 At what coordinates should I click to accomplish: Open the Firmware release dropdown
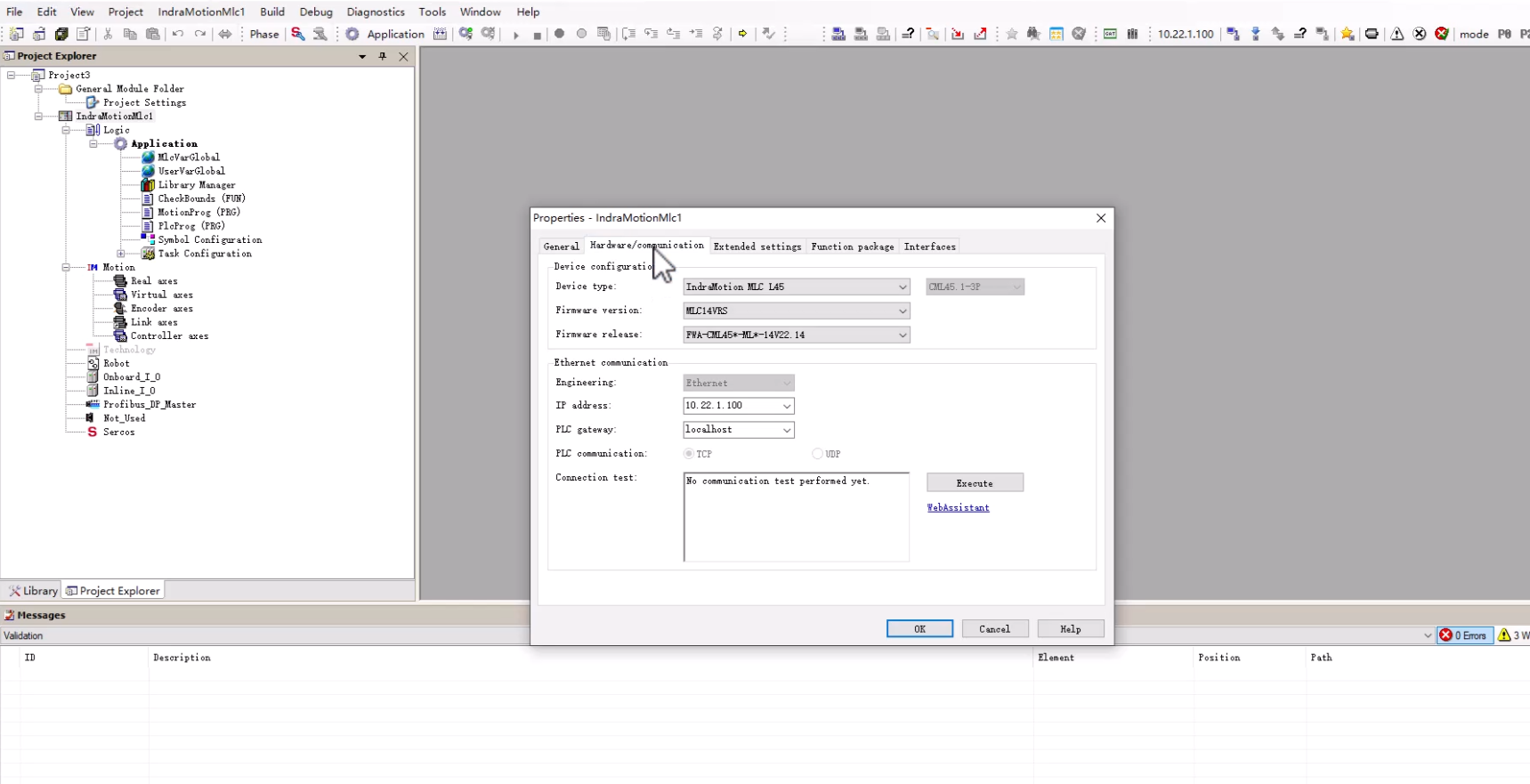902,335
